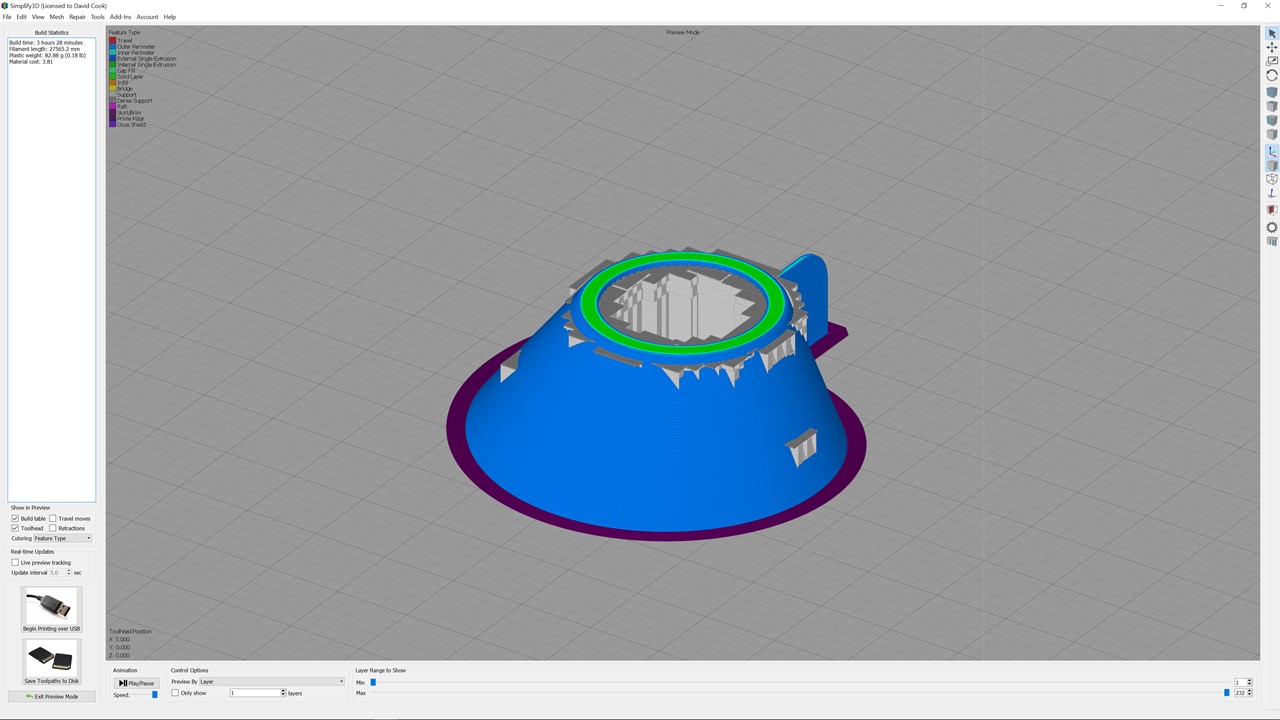Image resolution: width=1280 pixels, height=720 pixels.
Task: Click Exit Preview Mode button
Action: coord(52,696)
